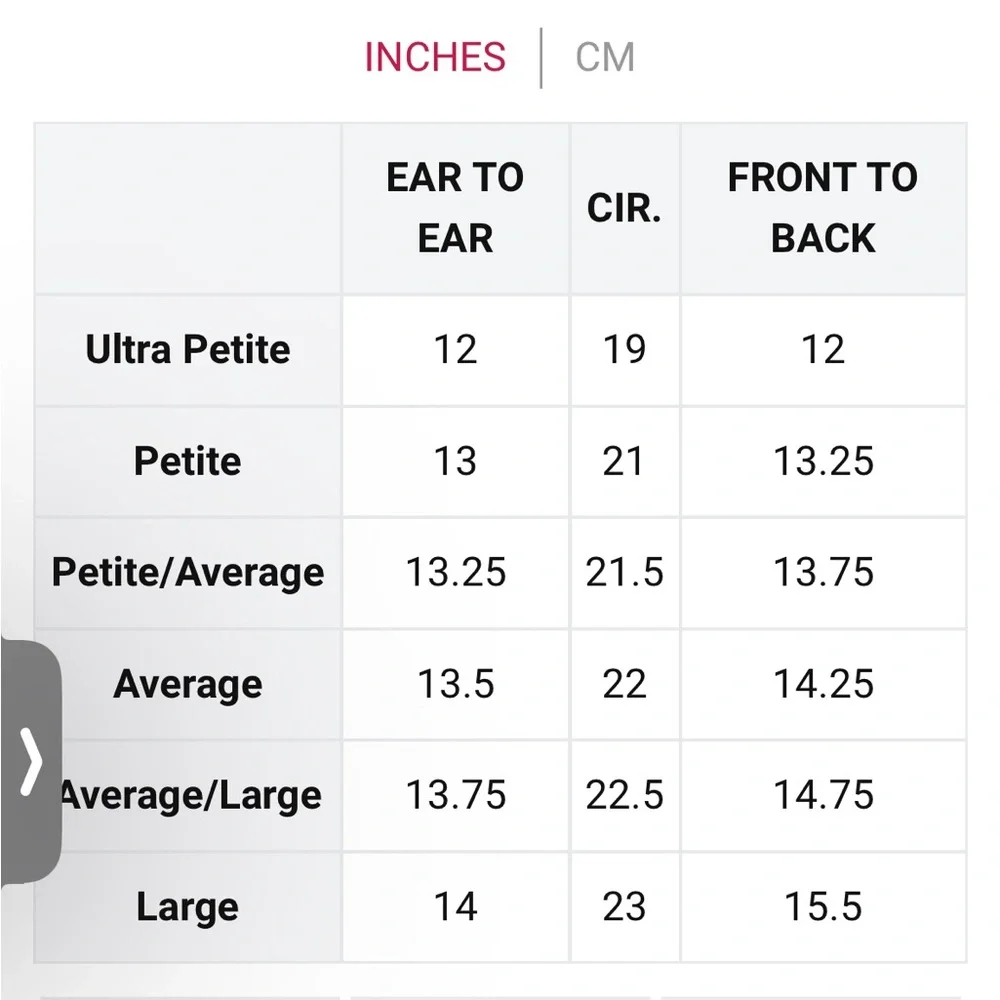
Task: Switch to the INCHES tab
Action: [x=435, y=57]
